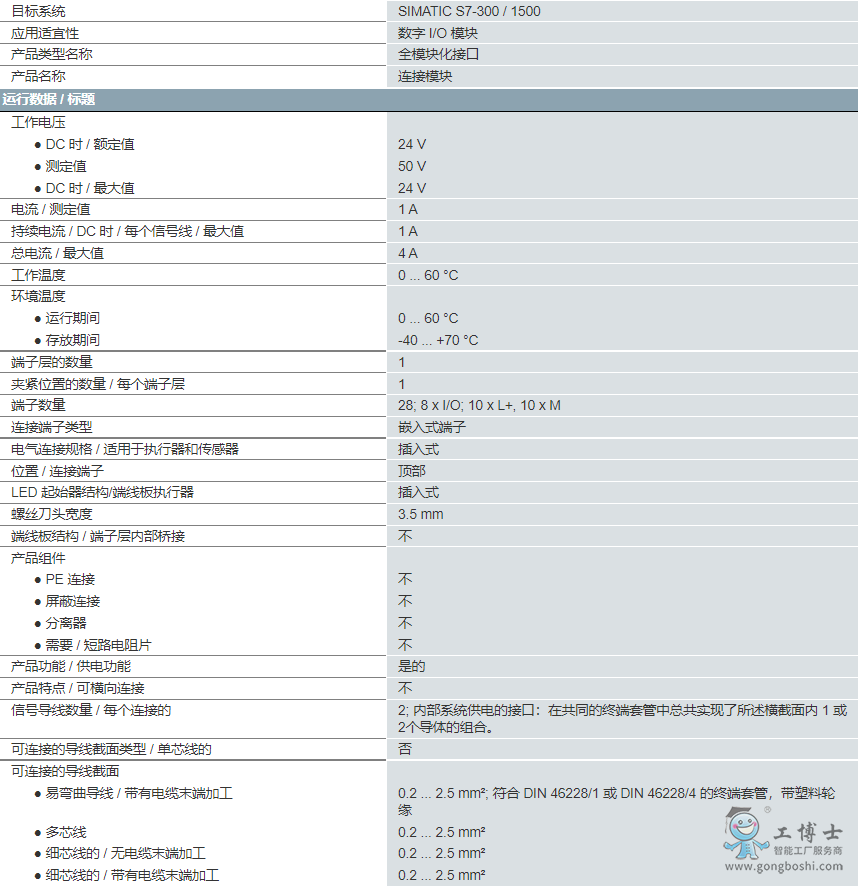Image resolution: width=858 pixels, height=886 pixels.
Task: Select the DC 时 / 额定值 row label
Action: point(90,144)
